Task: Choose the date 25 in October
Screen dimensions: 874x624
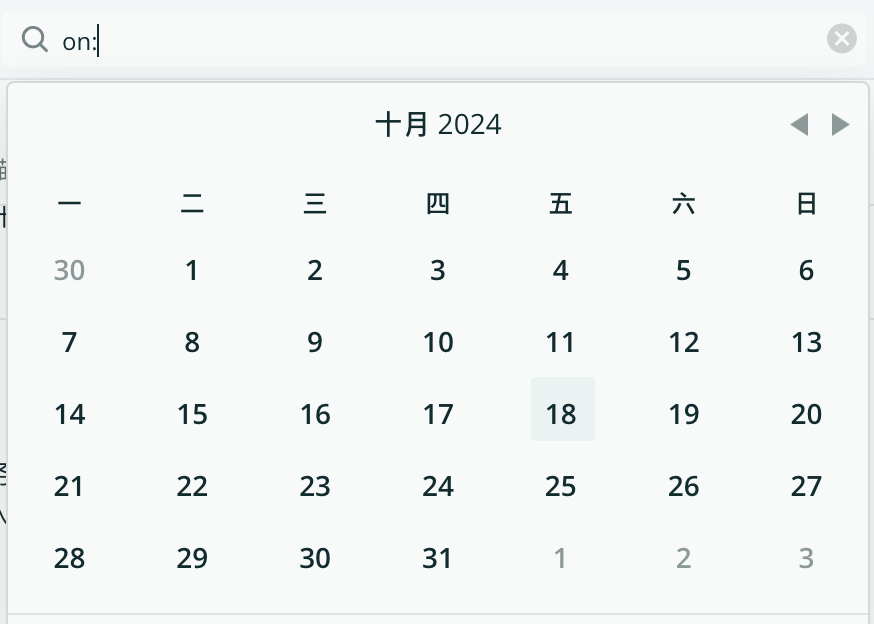Action: point(560,486)
